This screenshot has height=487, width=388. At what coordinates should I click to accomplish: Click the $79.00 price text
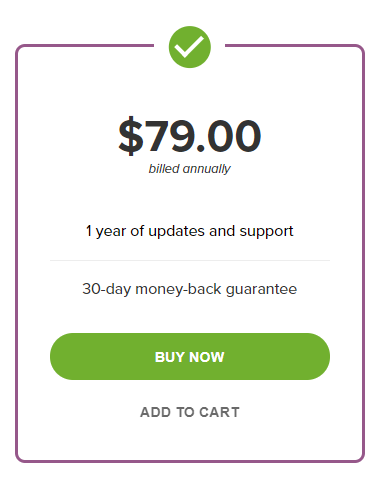(190, 136)
